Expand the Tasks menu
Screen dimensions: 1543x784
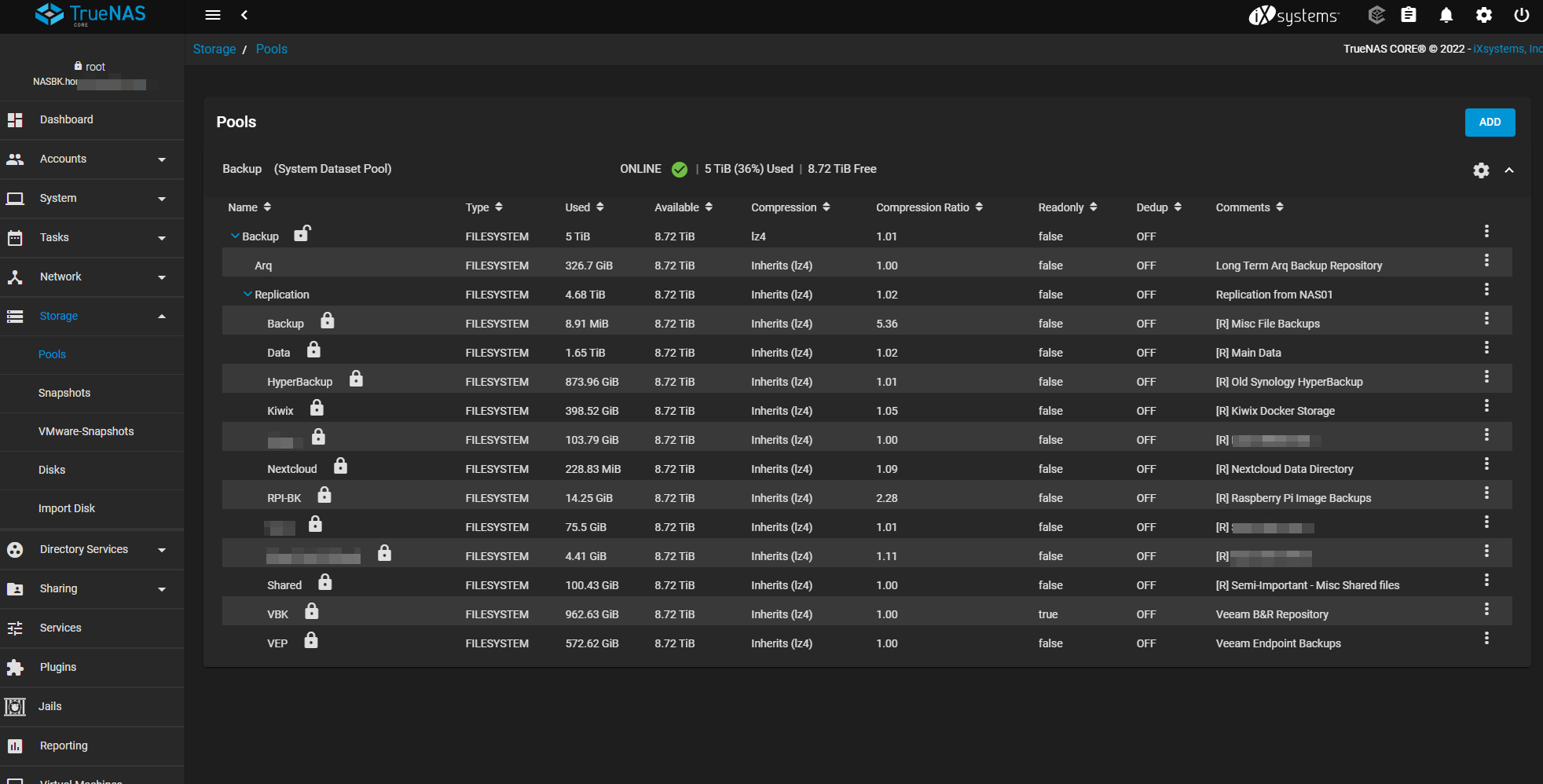92,238
